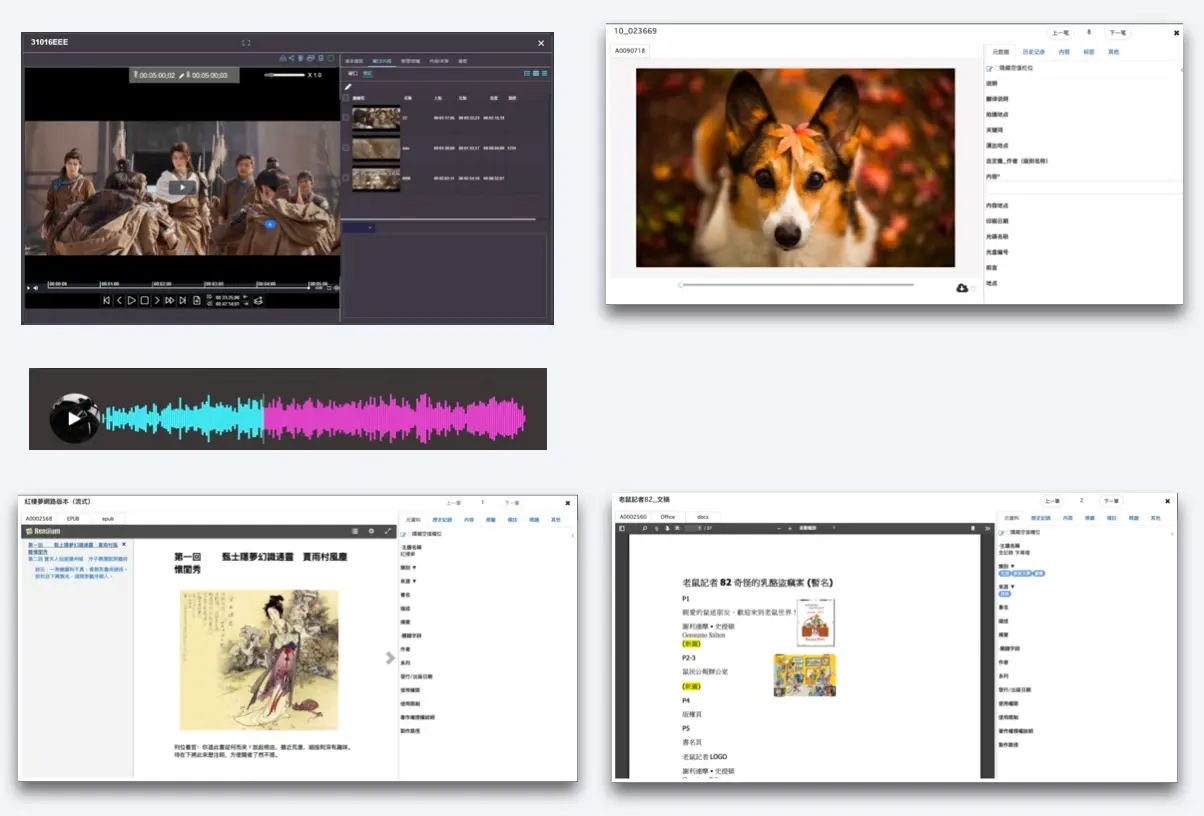Click the fullscreen icon in Readium toolbar
1204x816 pixels.
coord(388,531)
